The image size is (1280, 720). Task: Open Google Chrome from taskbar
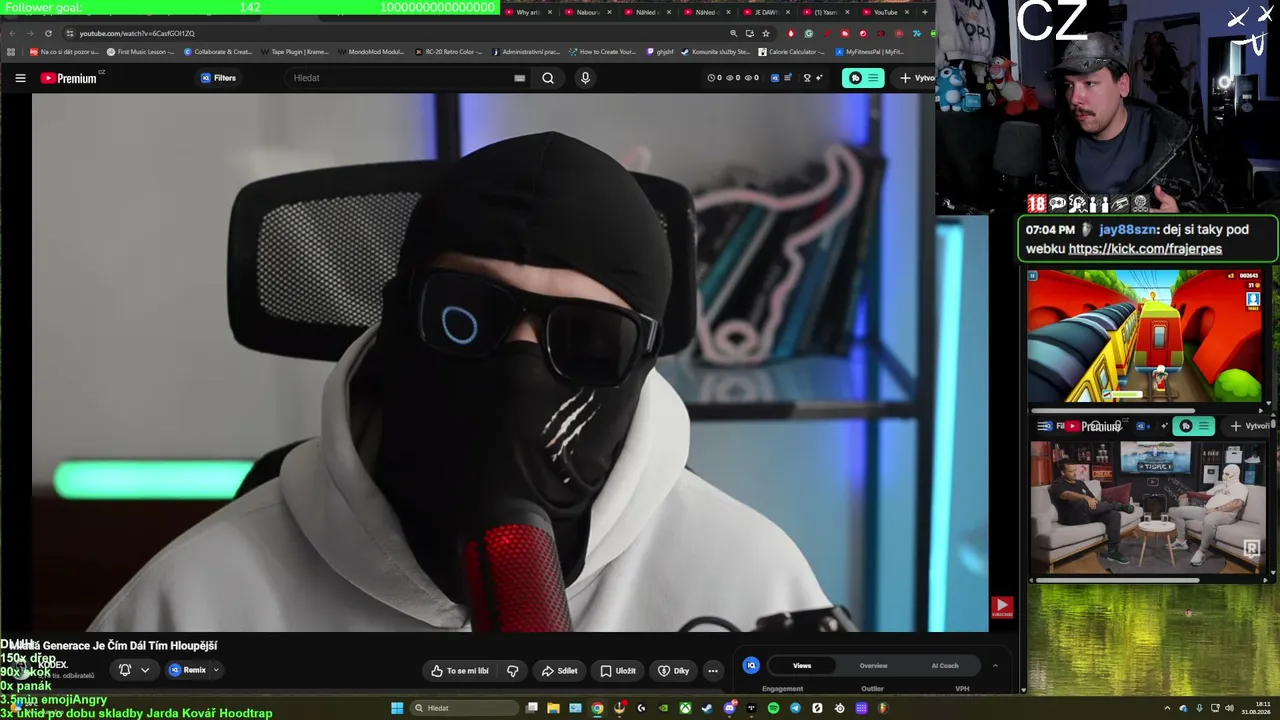(x=597, y=708)
